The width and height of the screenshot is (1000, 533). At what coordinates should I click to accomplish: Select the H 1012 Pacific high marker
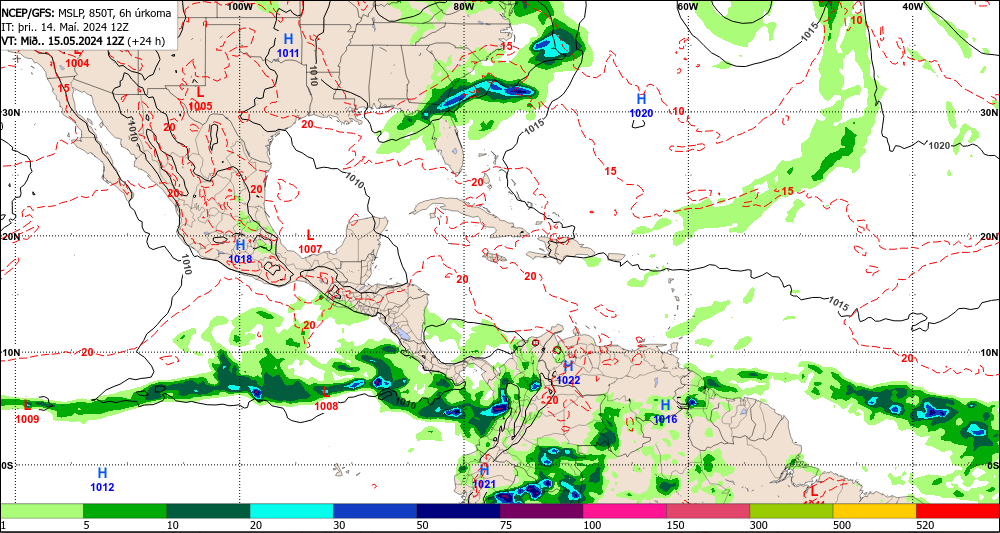click(x=102, y=480)
